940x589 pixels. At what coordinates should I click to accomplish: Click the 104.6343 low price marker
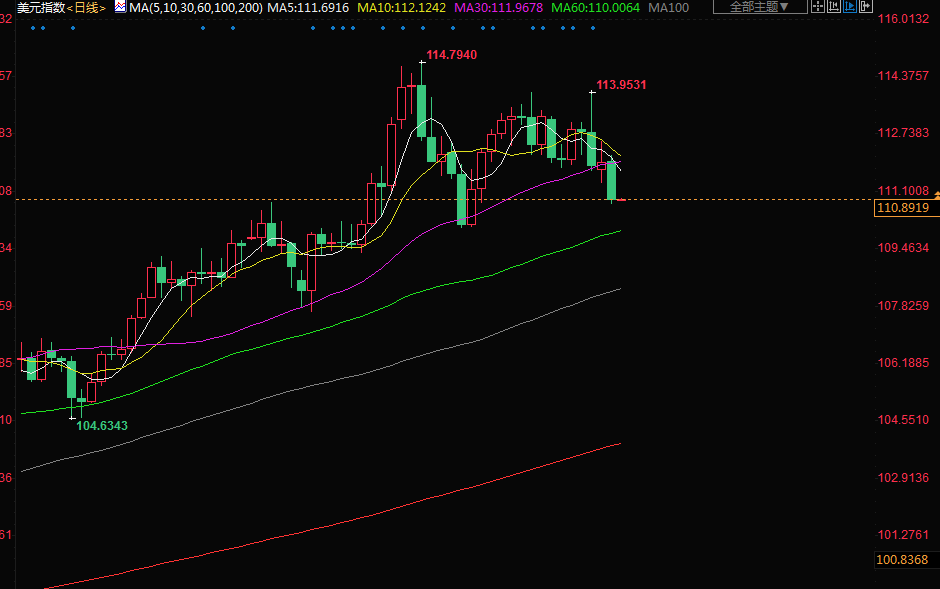tap(102, 426)
